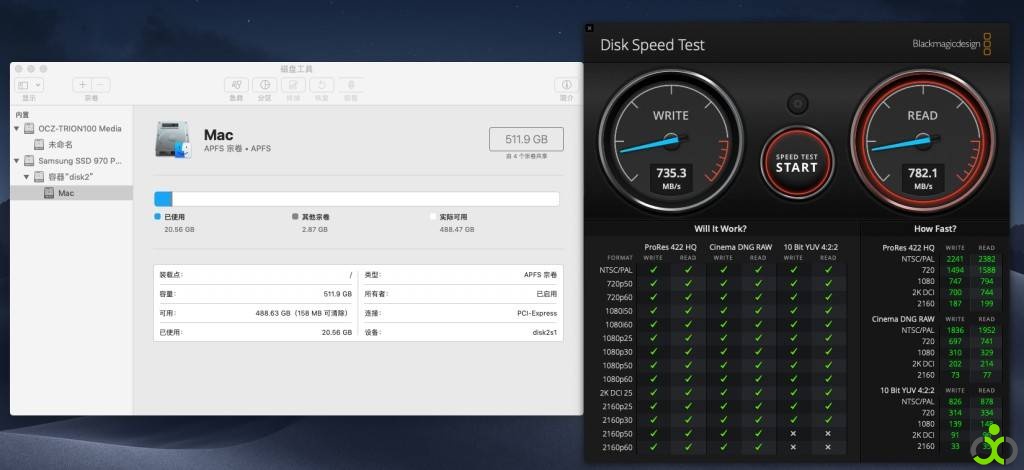The width and height of the screenshot is (1024, 470).
Task: Click Cinema DNG RAW column header in Will It Work
Action: coord(741,247)
